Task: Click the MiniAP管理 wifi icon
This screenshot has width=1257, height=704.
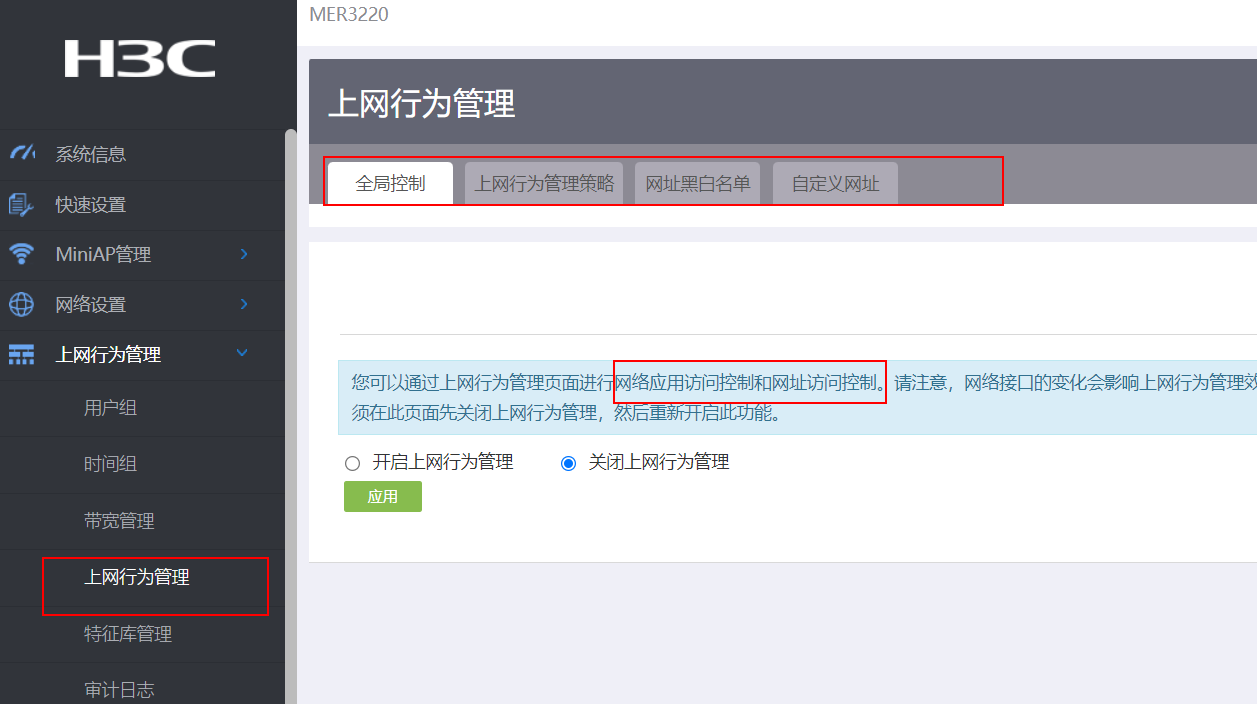Action: pos(21,254)
